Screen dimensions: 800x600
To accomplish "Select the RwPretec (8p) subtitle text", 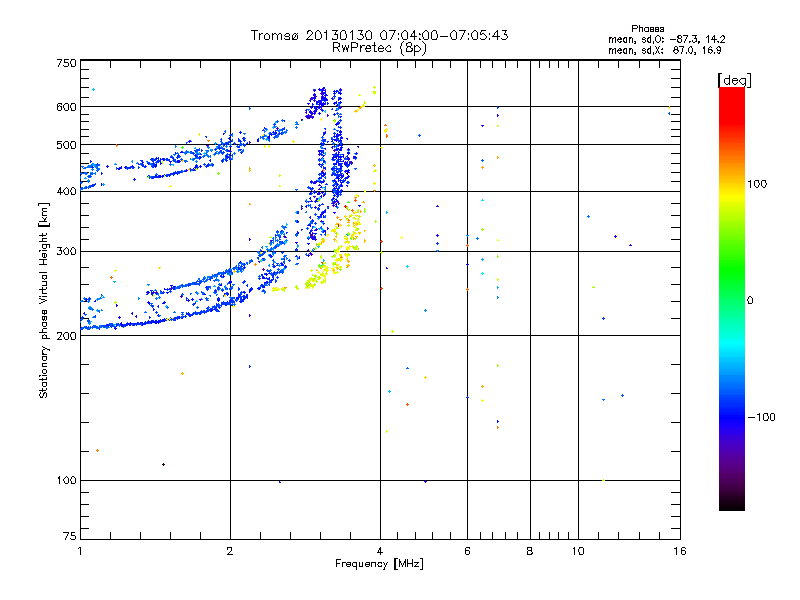I will (x=379, y=48).
